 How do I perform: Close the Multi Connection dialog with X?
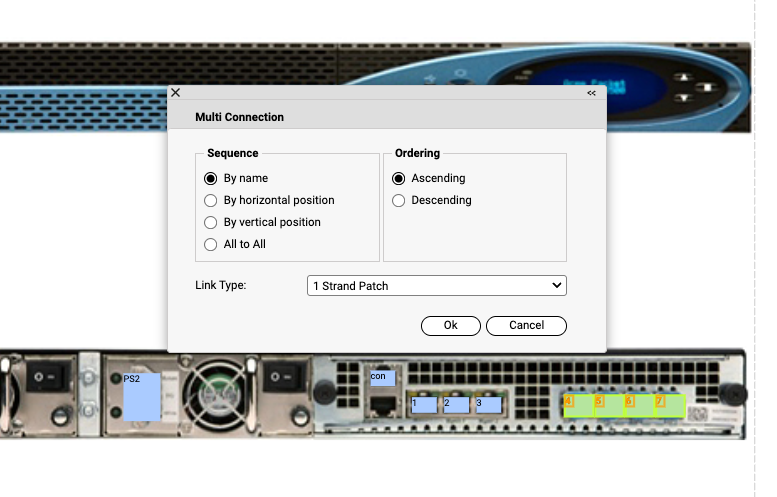(x=176, y=92)
